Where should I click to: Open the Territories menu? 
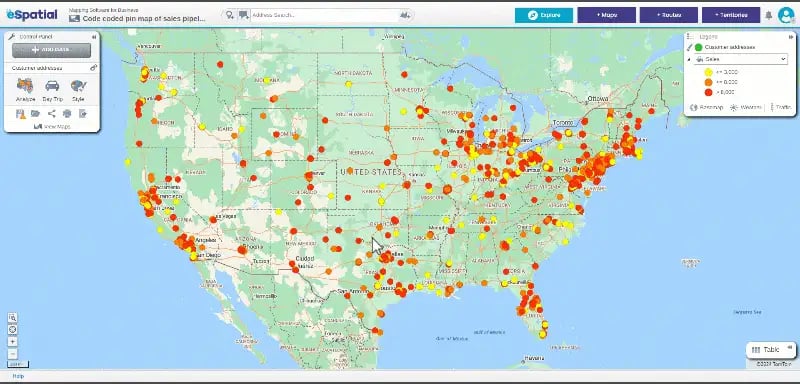click(x=731, y=15)
